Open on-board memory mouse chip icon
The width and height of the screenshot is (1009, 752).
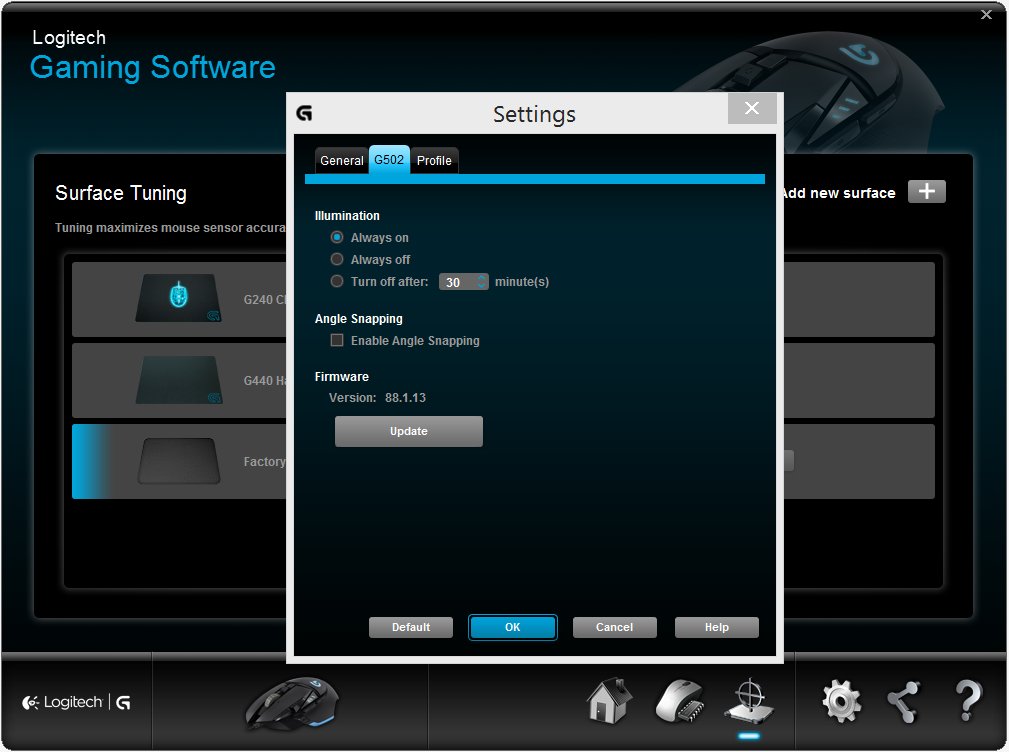coord(680,701)
